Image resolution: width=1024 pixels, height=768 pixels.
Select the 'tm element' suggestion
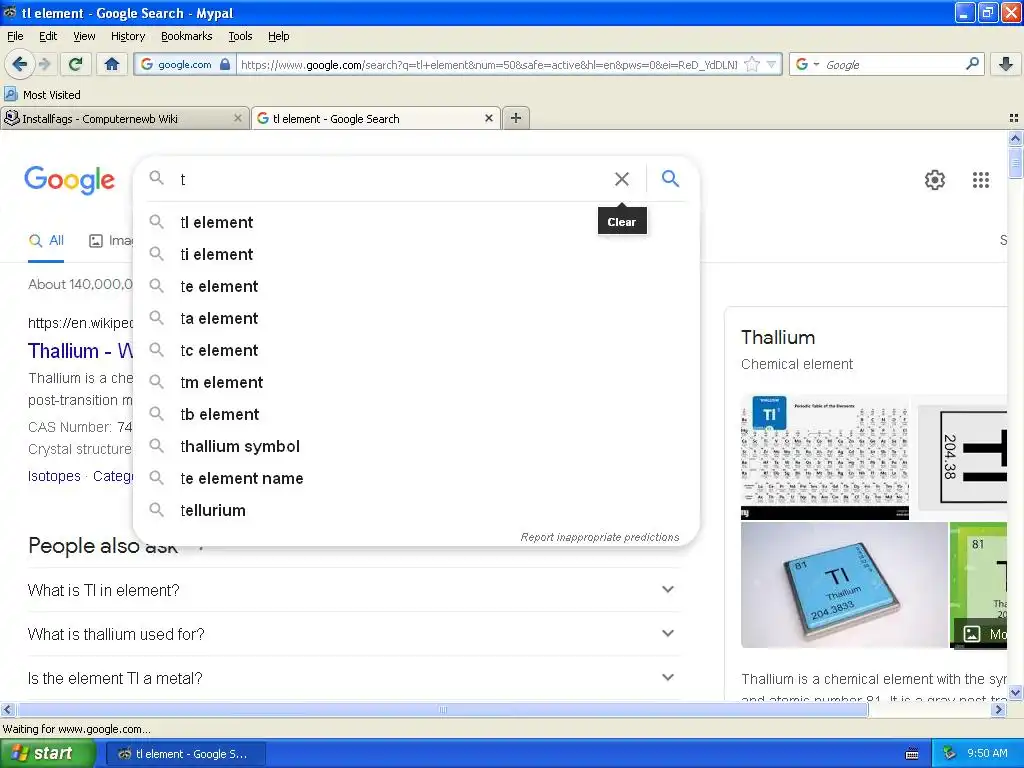tap(415, 382)
